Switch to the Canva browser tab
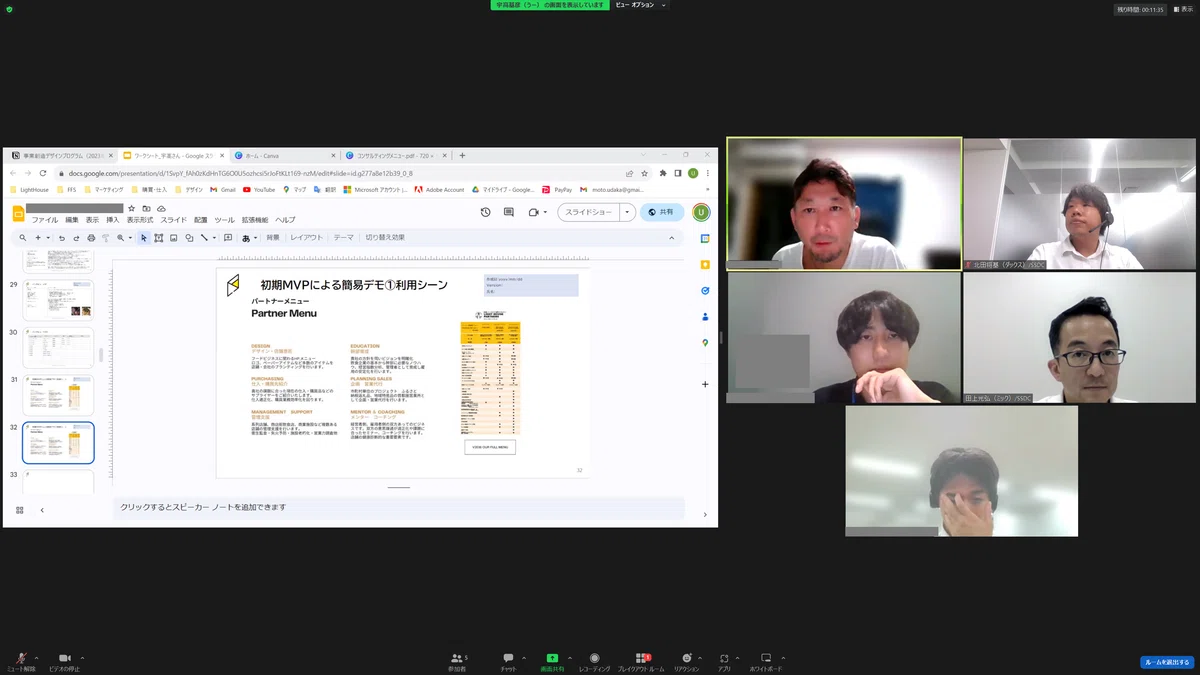Image resolution: width=1200 pixels, height=675 pixels. 285,156
